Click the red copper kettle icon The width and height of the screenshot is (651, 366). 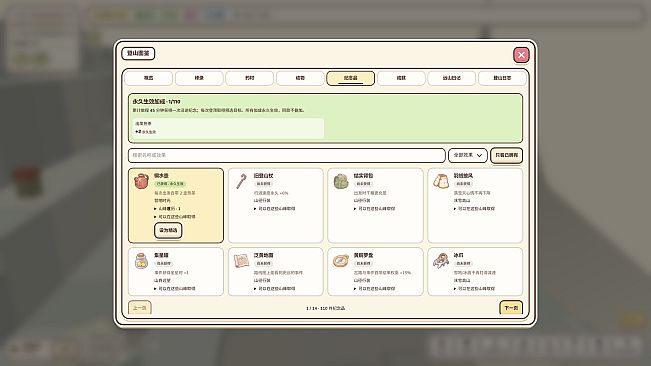point(141,181)
